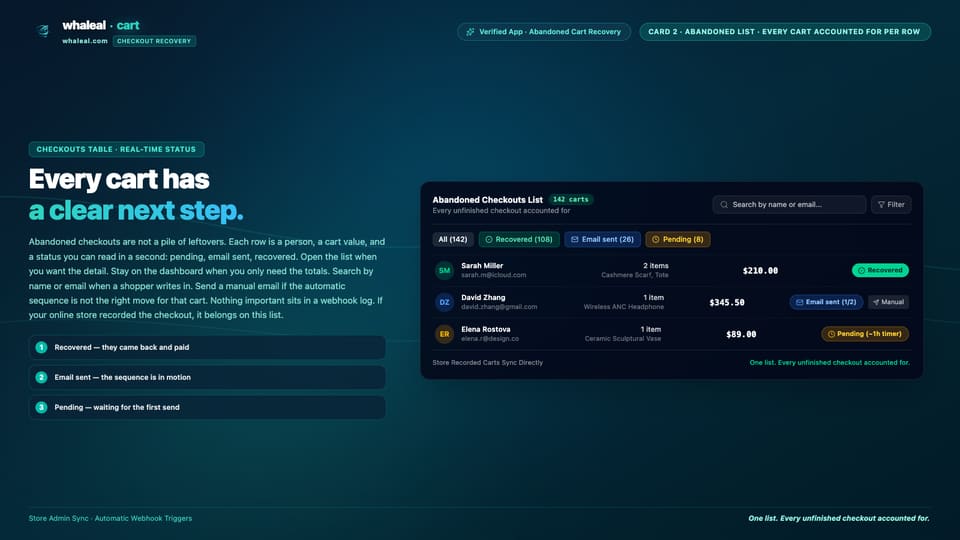
Task: Click the Search by name or email field
Action: tap(789, 204)
